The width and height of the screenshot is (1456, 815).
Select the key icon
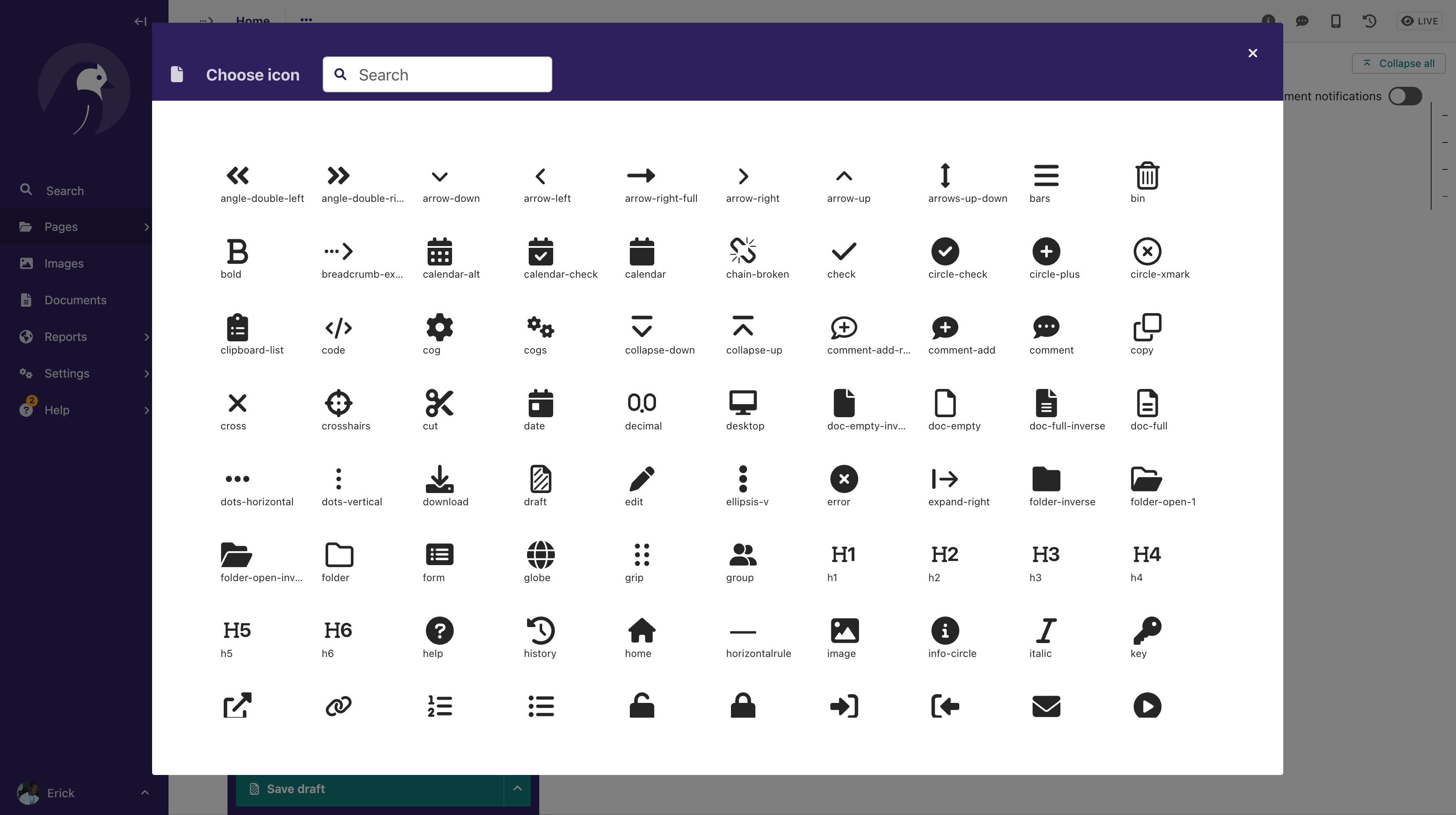pyautogui.click(x=1146, y=630)
